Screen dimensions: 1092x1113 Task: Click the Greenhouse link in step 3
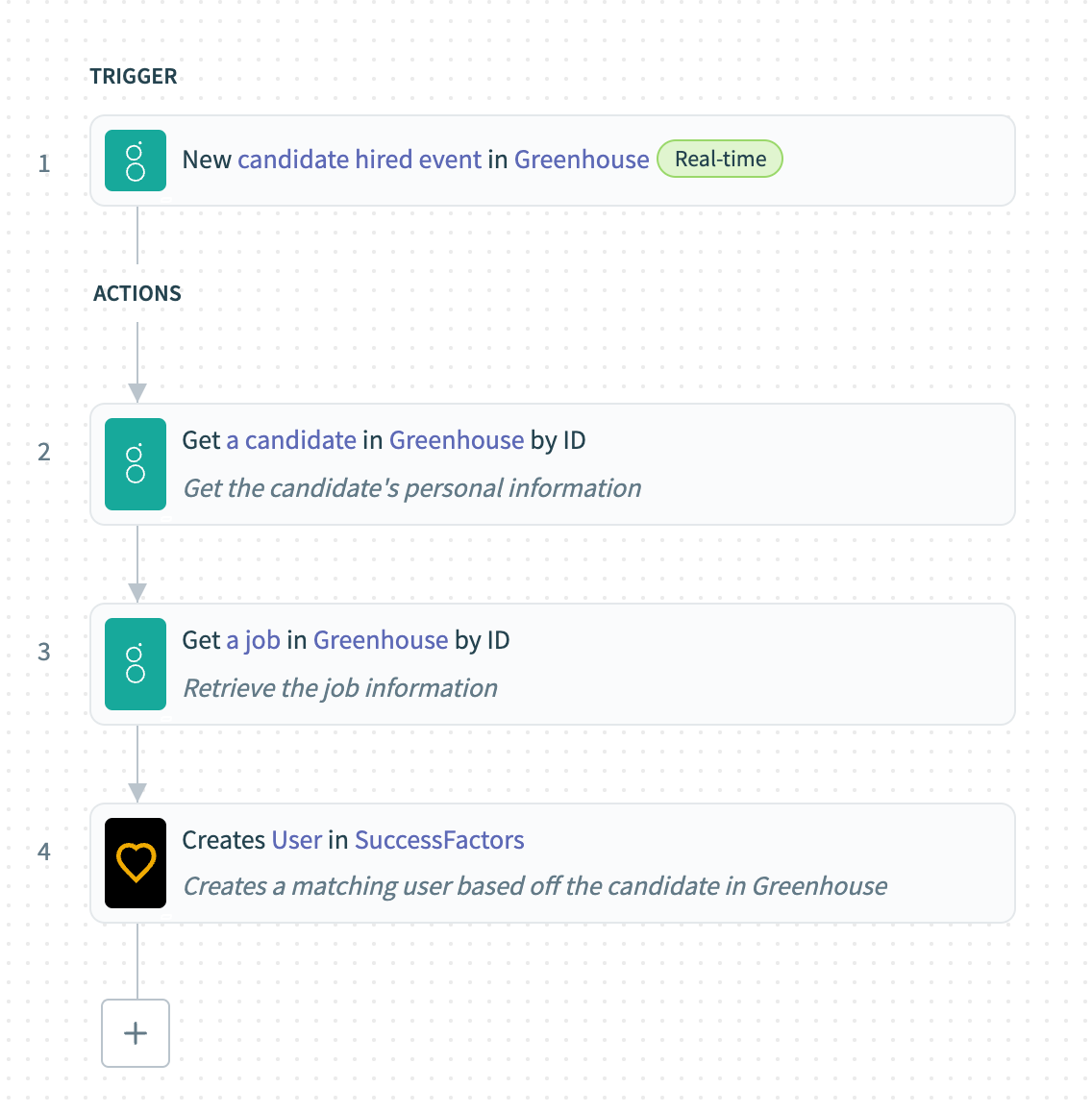coord(381,639)
